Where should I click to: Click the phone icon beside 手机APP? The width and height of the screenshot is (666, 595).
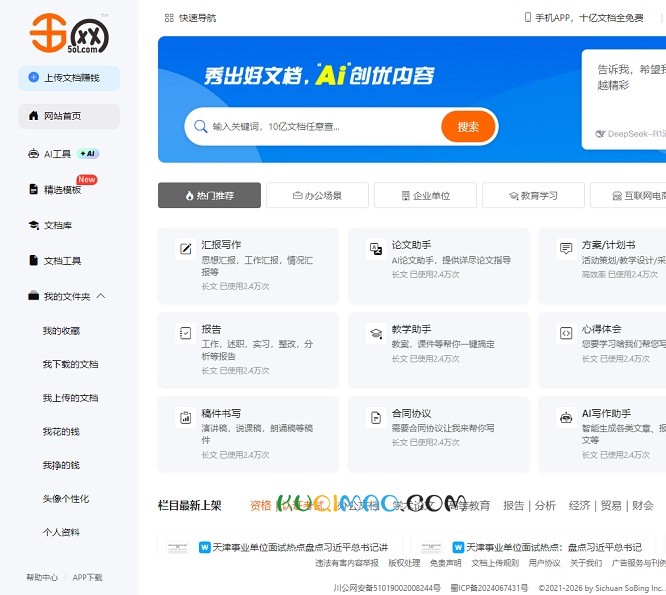[x=528, y=17]
